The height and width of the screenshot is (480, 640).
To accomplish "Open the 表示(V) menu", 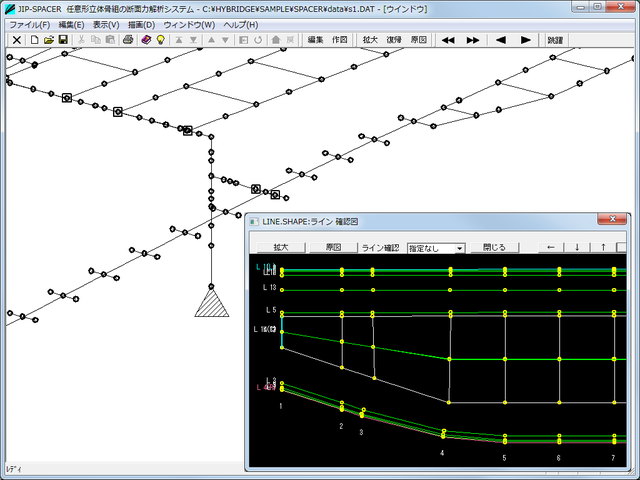I will coord(106,24).
